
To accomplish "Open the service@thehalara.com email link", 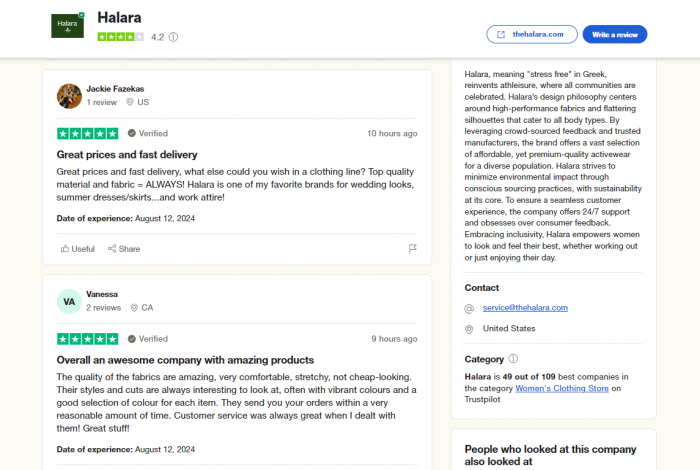I will coord(525,308).
